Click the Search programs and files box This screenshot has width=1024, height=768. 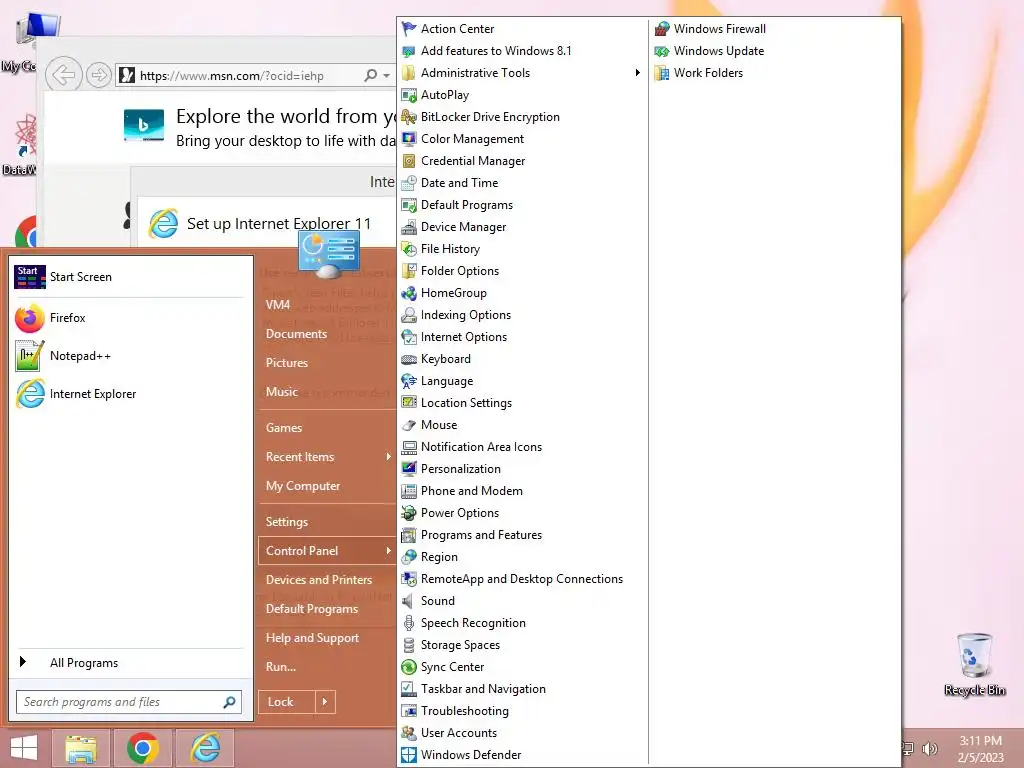point(129,702)
